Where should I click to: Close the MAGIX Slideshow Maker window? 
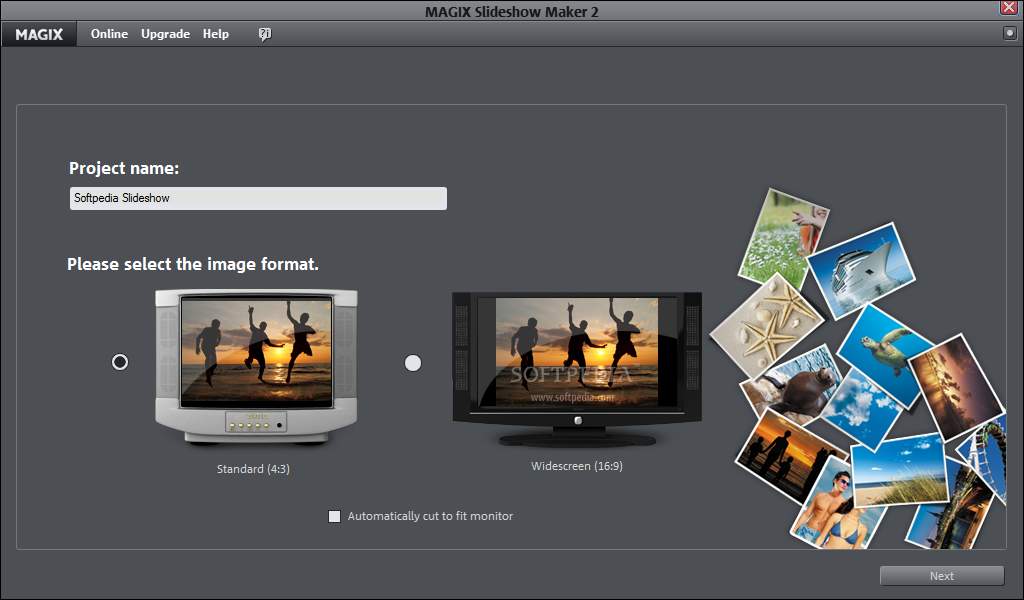[x=1009, y=7]
